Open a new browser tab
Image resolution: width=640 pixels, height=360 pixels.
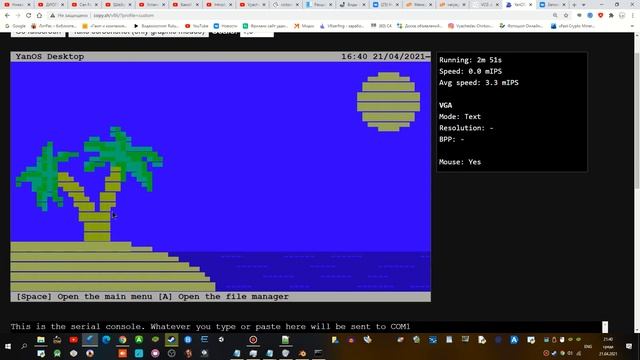tap(574, 5)
